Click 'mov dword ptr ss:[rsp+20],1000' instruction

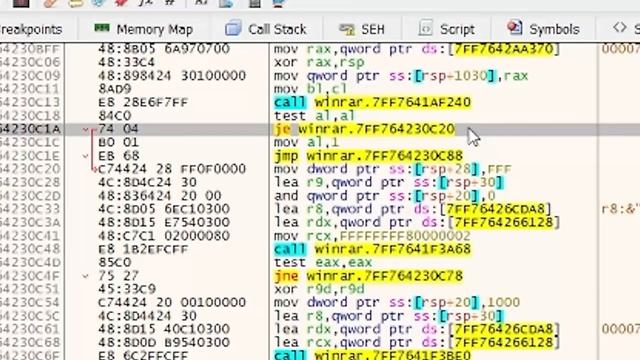pos(397,302)
